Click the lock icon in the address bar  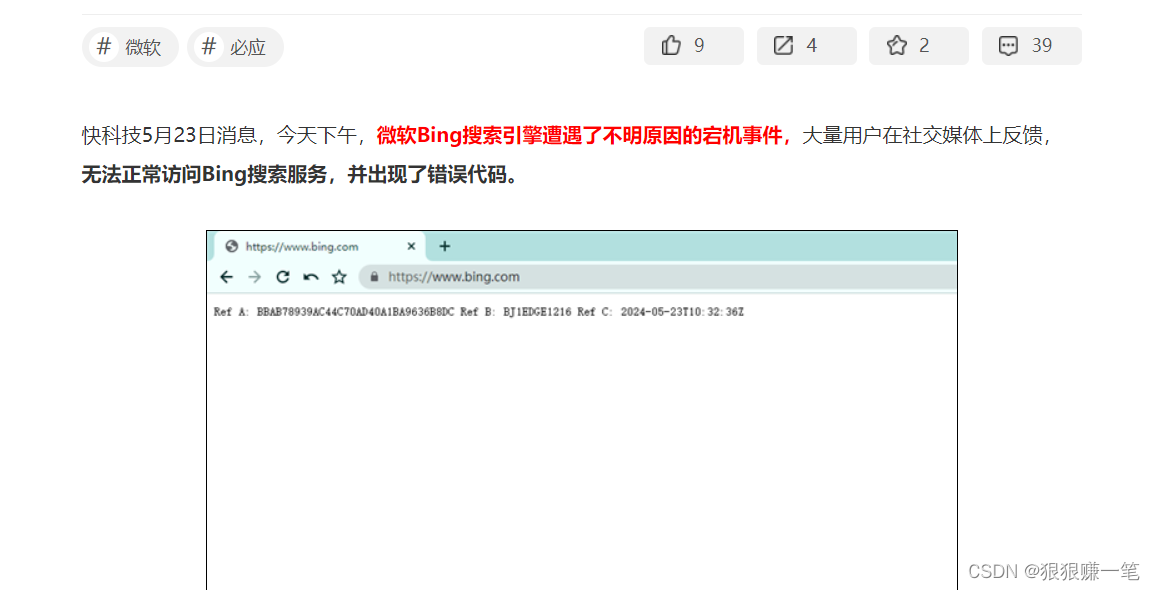click(x=374, y=277)
